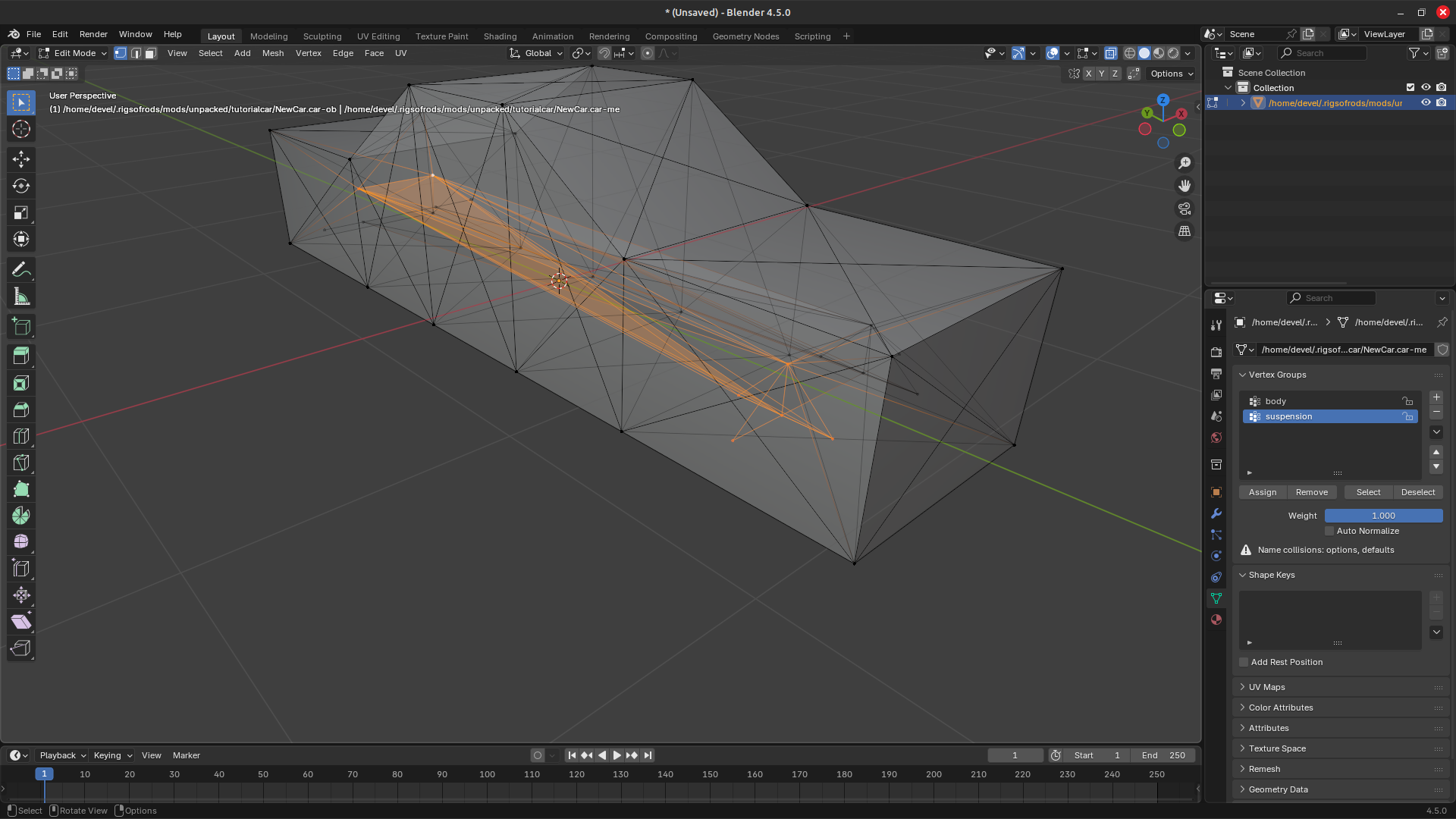Select the Edge Slide tool
Viewport: 1456px width, 819px height.
pyautogui.click(x=21, y=569)
